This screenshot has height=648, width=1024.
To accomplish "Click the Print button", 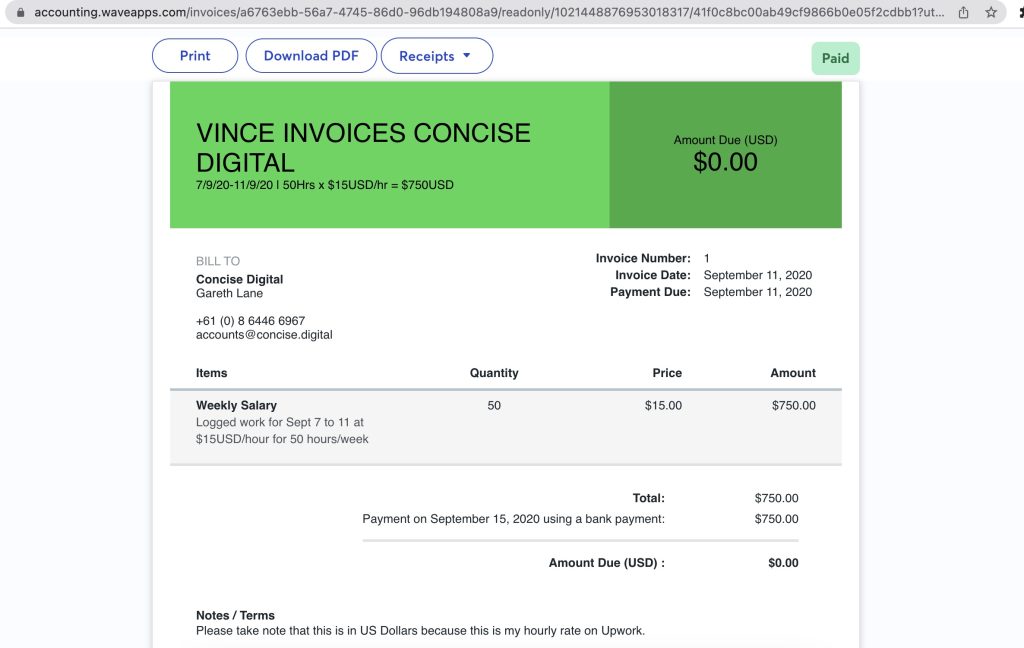I will click(195, 56).
